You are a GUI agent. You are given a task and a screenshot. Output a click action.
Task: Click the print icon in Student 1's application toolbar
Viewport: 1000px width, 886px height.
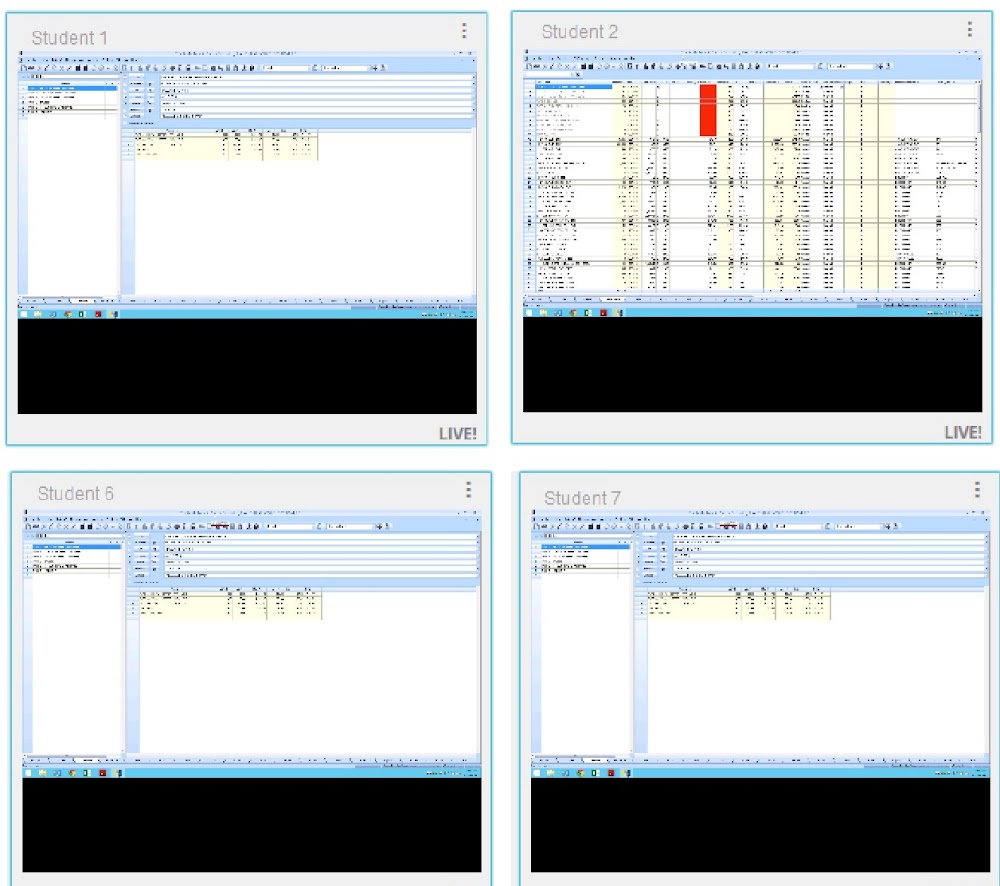click(38, 67)
